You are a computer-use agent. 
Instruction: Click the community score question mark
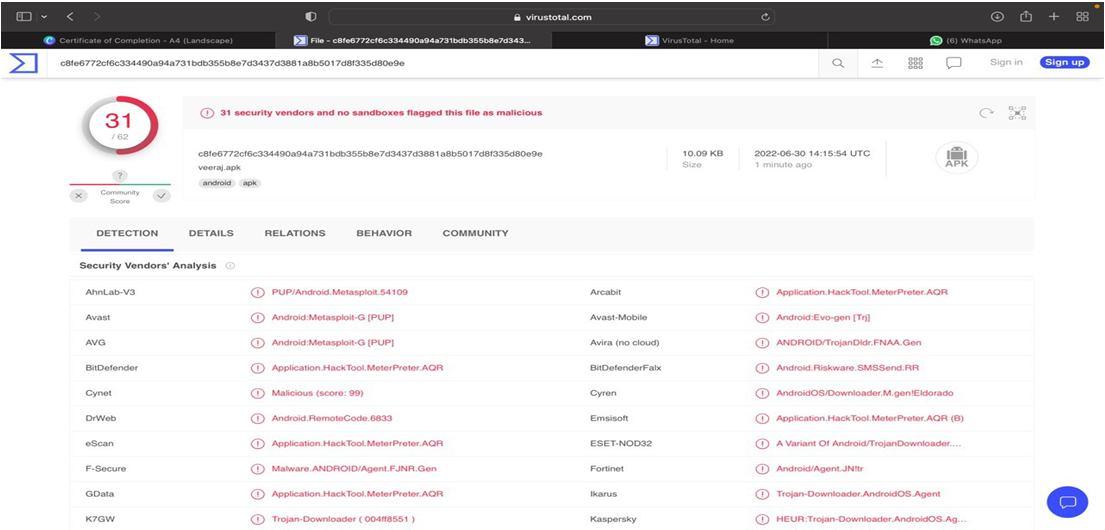pyautogui.click(x=120, y=175)
